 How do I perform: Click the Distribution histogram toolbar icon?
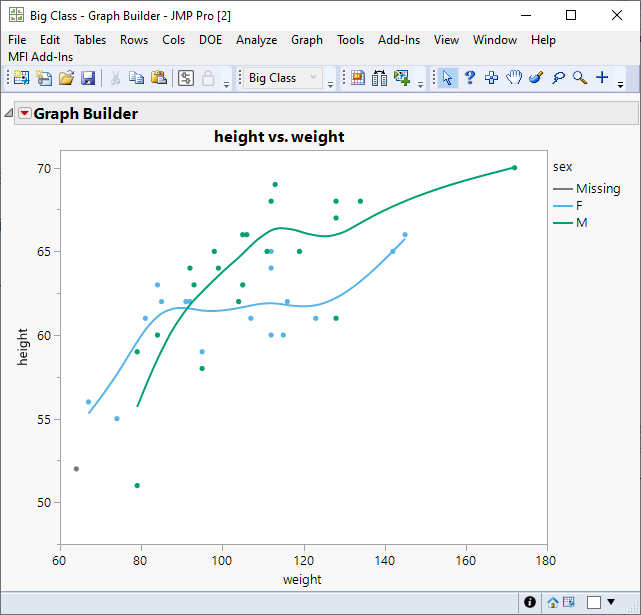pos(379,78)
